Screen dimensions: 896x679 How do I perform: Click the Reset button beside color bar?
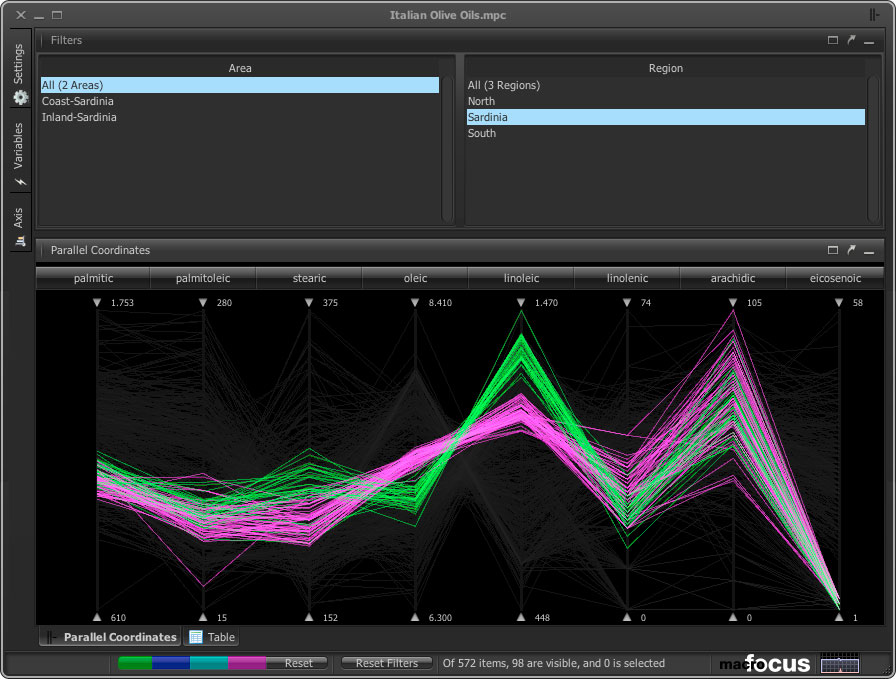click(x=298, y=663)
